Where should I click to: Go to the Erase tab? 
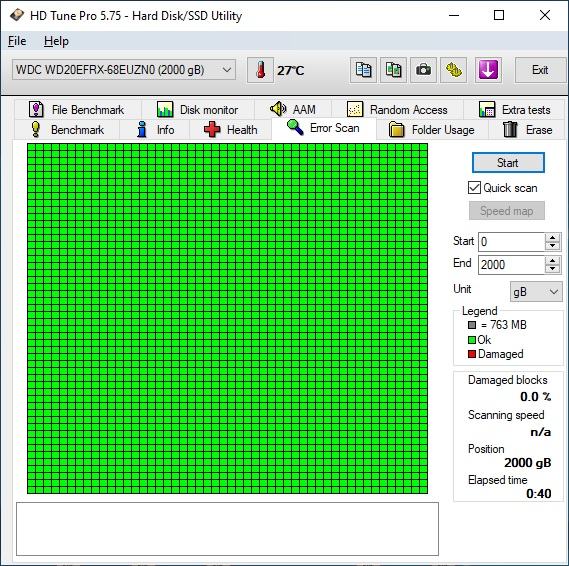point(527,130)
